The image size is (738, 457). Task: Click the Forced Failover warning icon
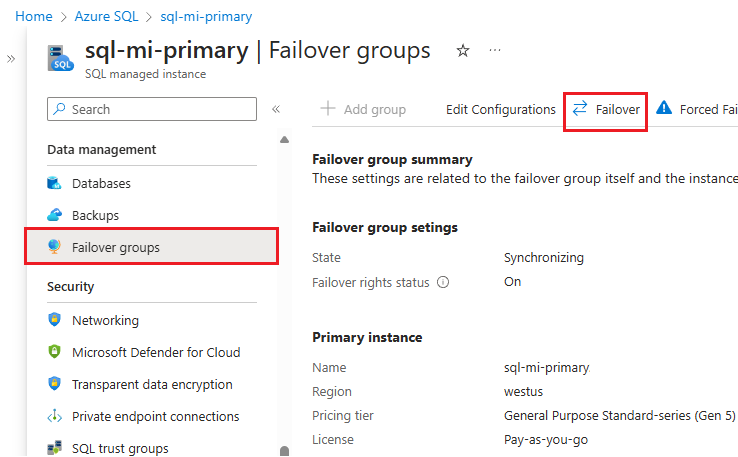(664, 109)
